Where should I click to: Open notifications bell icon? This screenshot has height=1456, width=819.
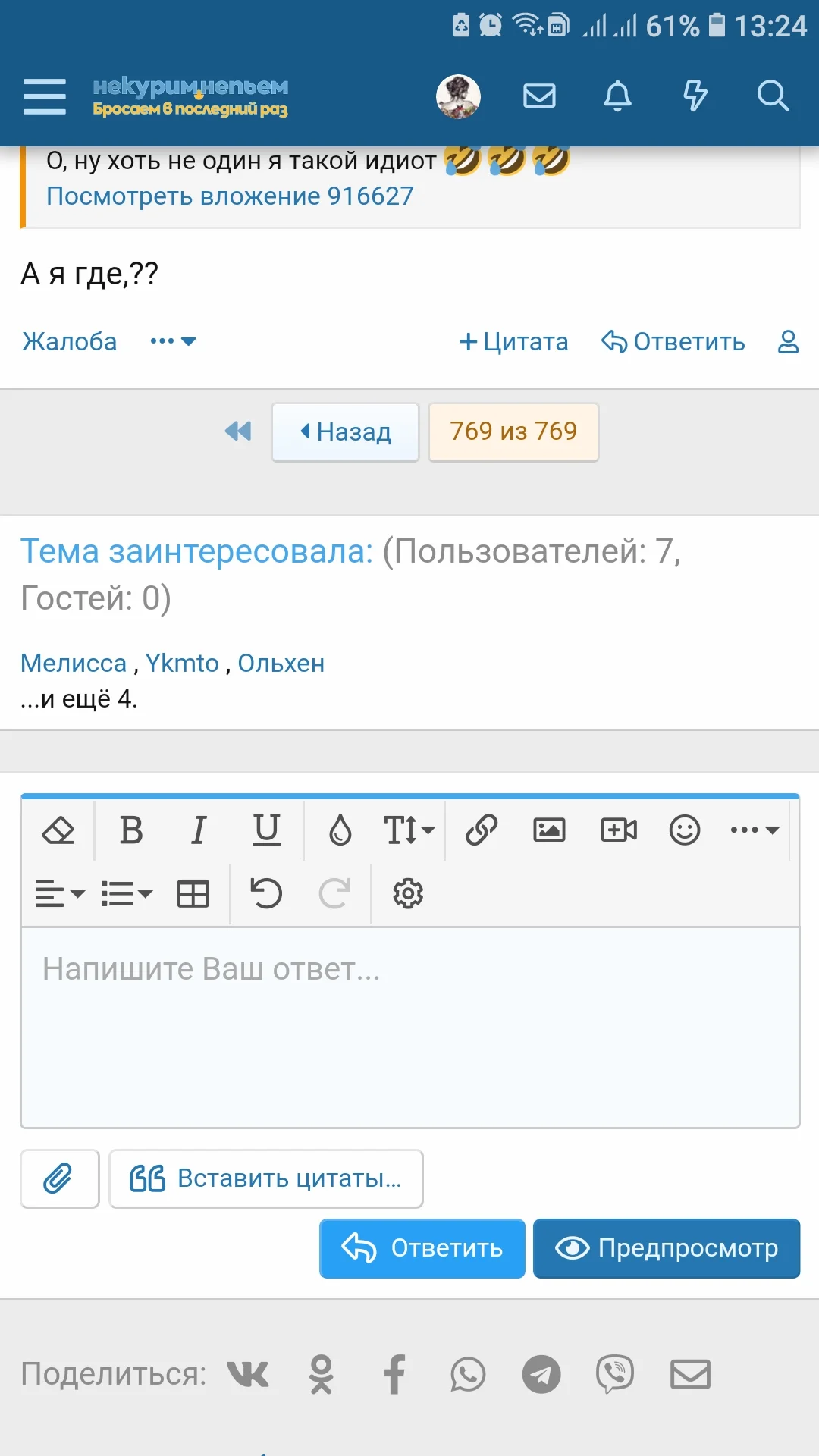click(617, 96)
